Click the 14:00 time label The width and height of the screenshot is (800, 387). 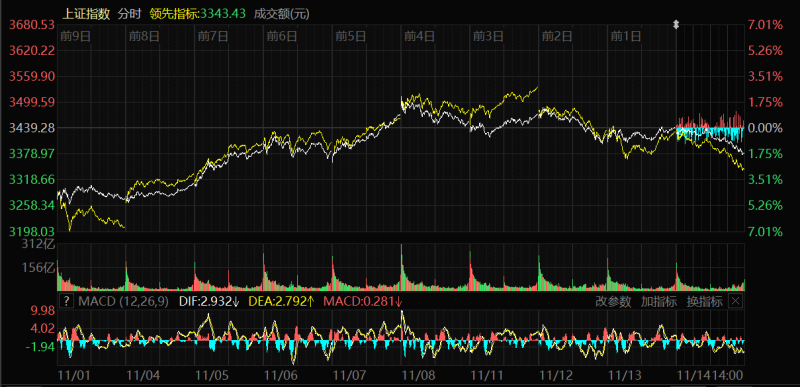coord(726,376)
